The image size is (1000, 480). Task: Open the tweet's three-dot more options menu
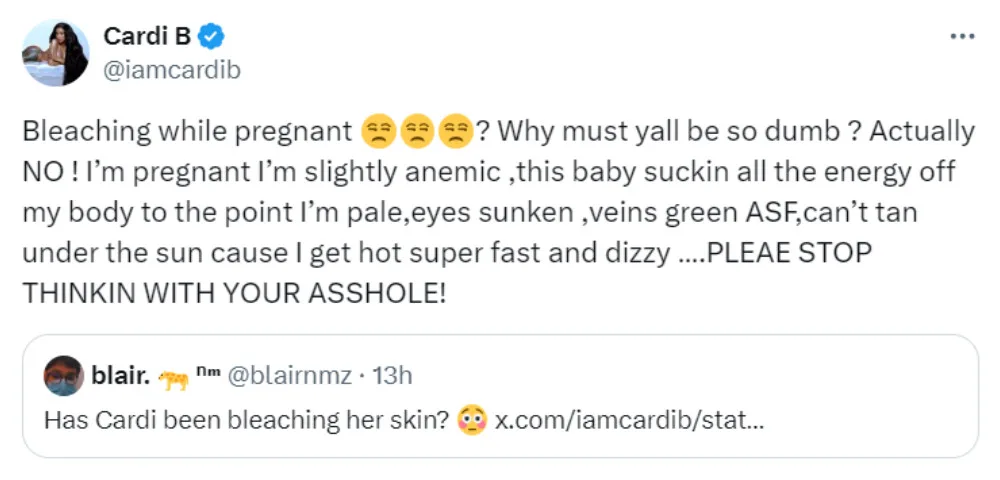coord(961,37)
